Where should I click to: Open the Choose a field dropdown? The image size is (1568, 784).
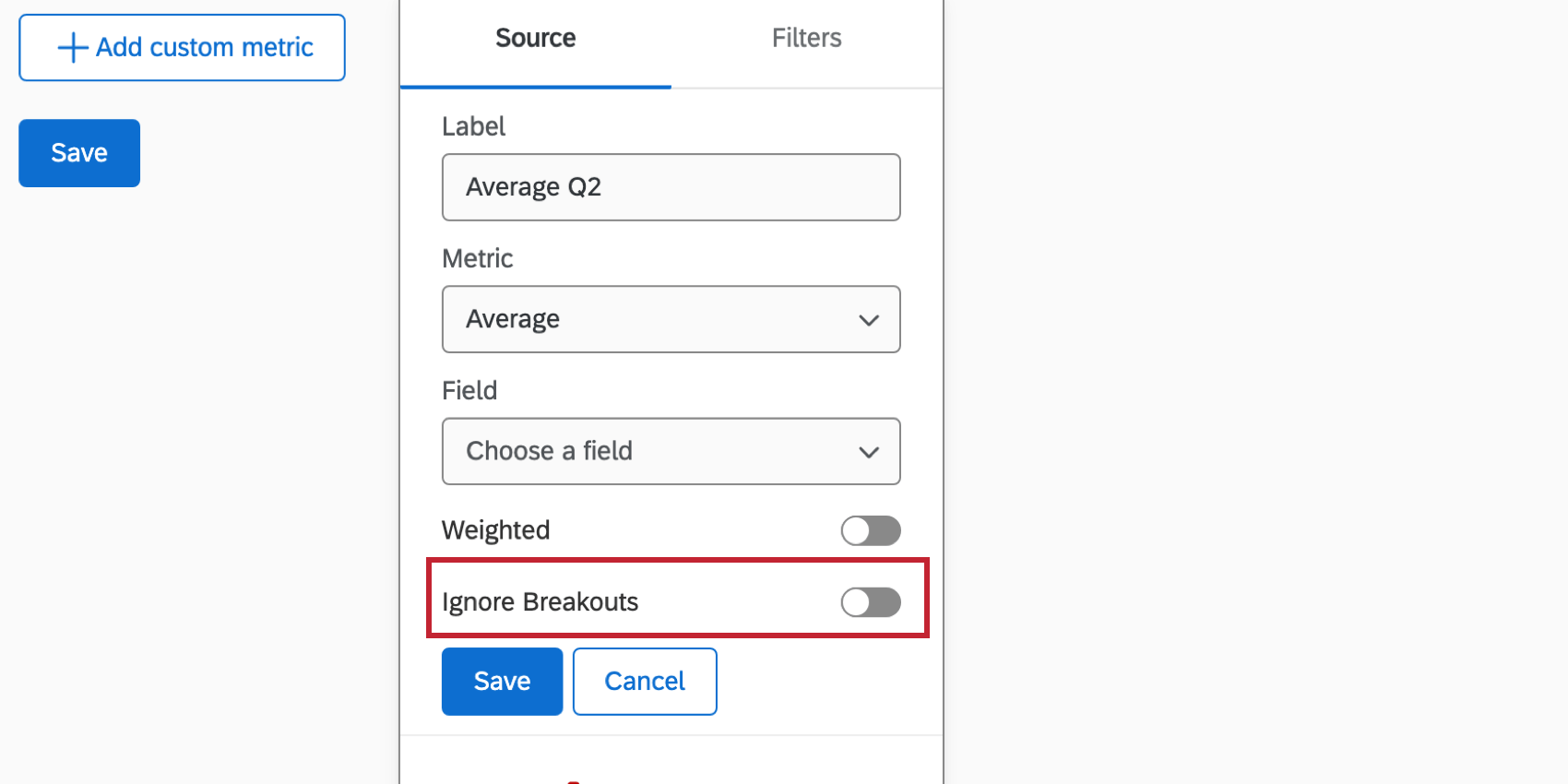coord(671,451)
